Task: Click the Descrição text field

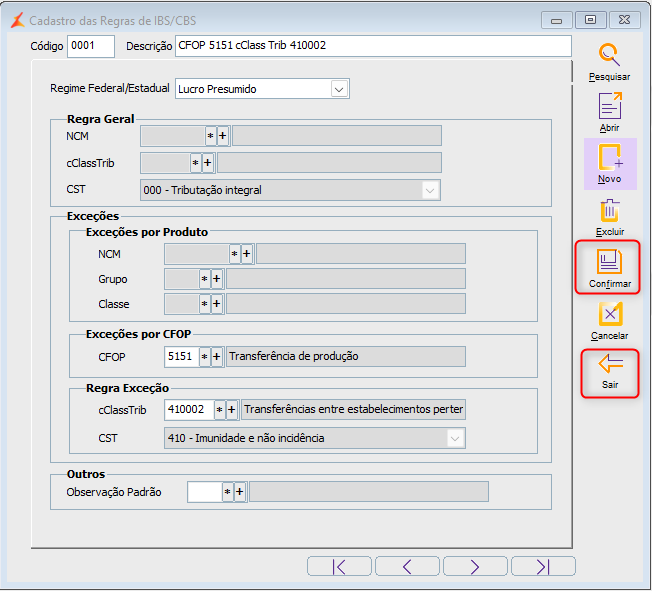Action: point(373,46)
